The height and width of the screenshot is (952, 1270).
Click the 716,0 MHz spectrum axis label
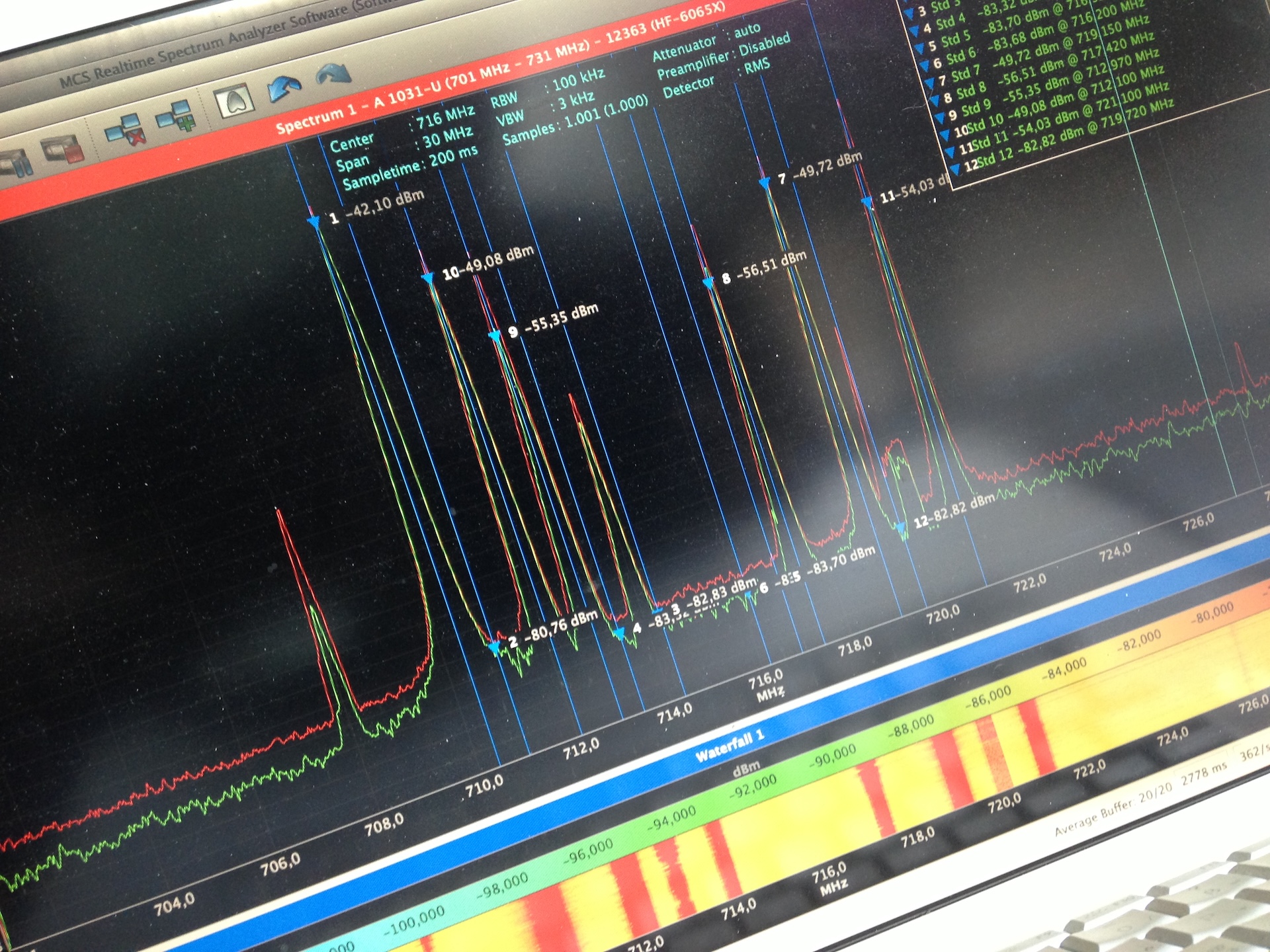tap(766, 678)
